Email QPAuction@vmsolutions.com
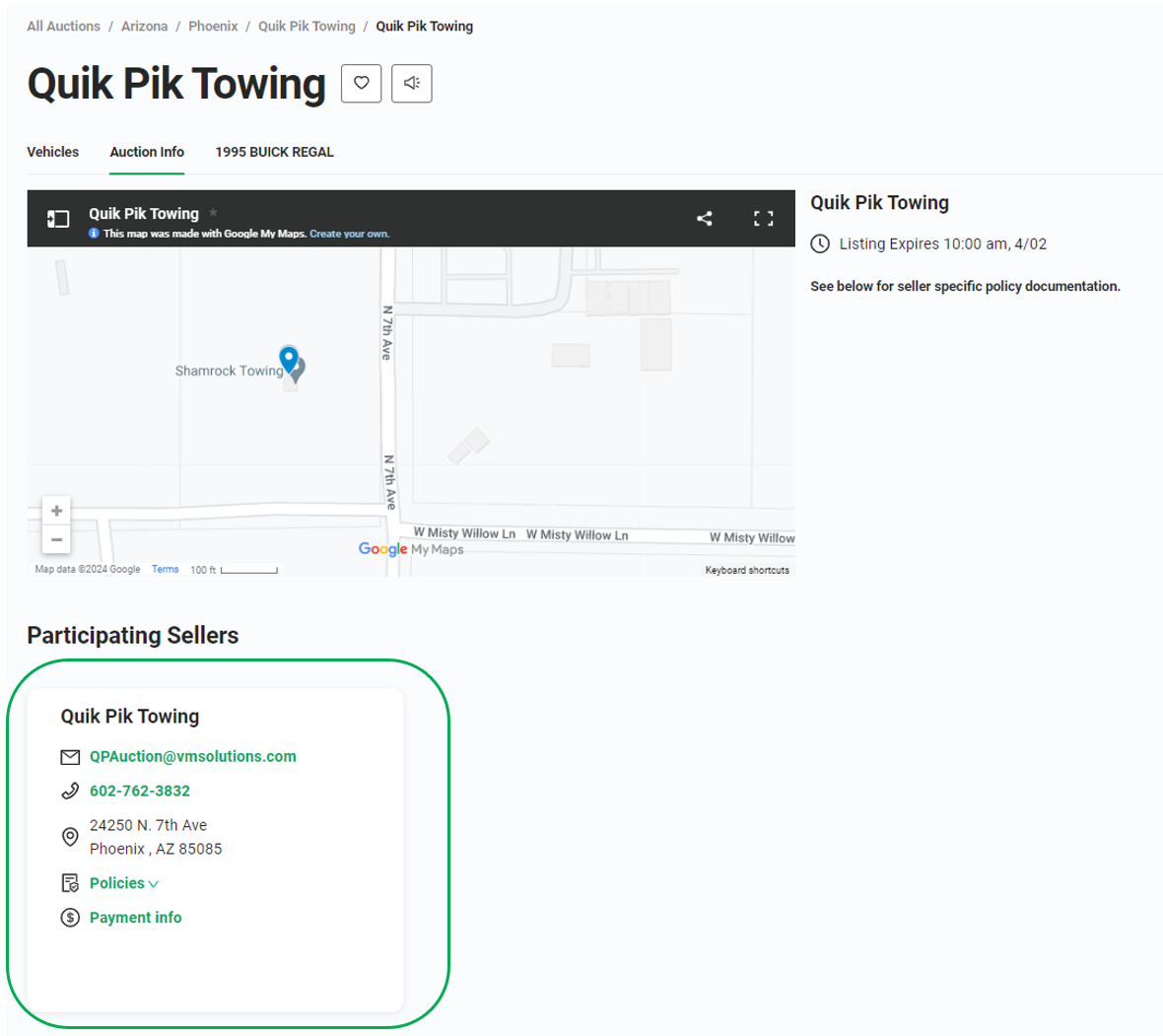This screenshot has height=1036, width=1163. (x=193, y=756)
